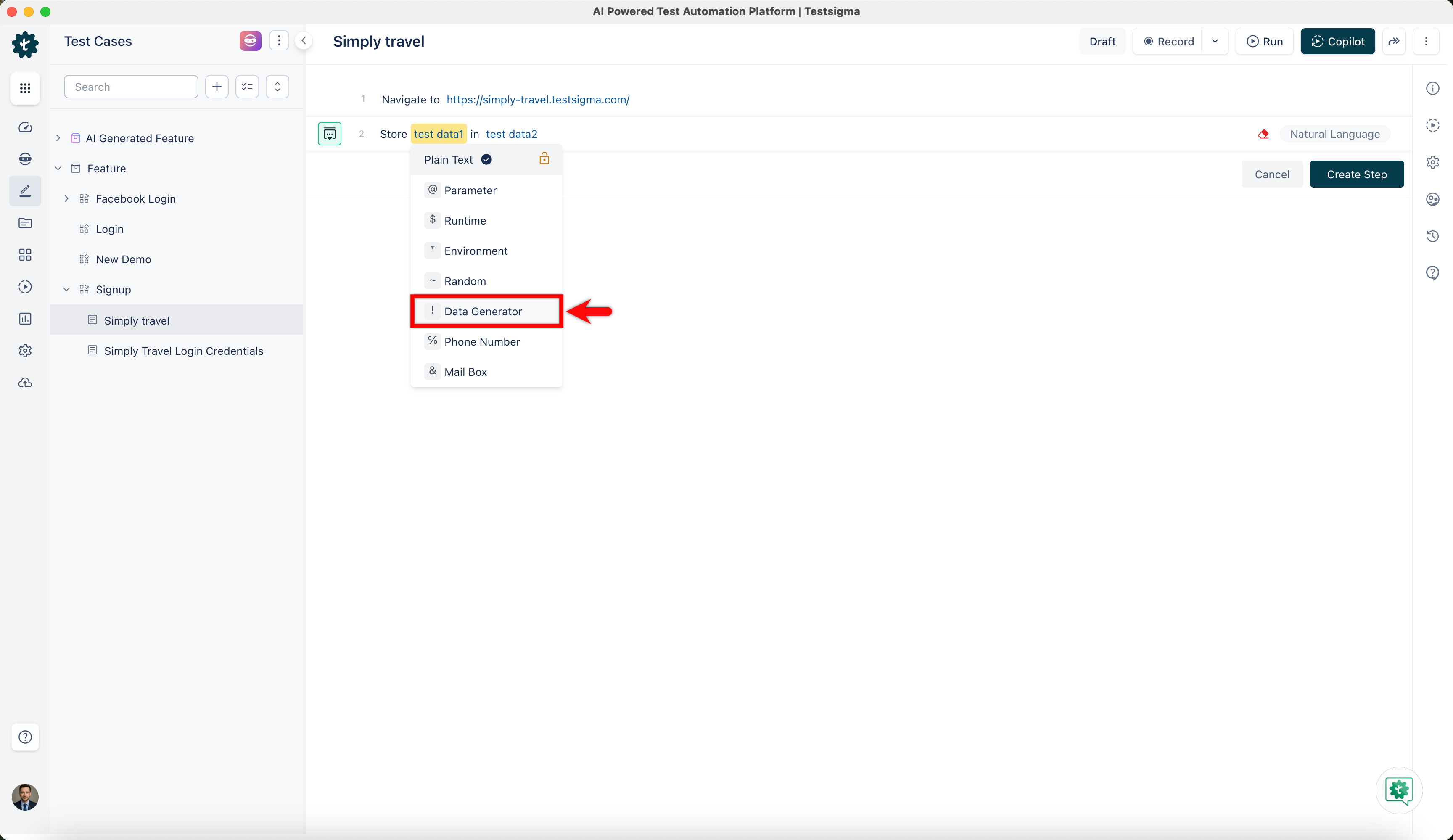
Task: Collapse the Feature folder
Action: pyautogui.click(x=58, y=168)
